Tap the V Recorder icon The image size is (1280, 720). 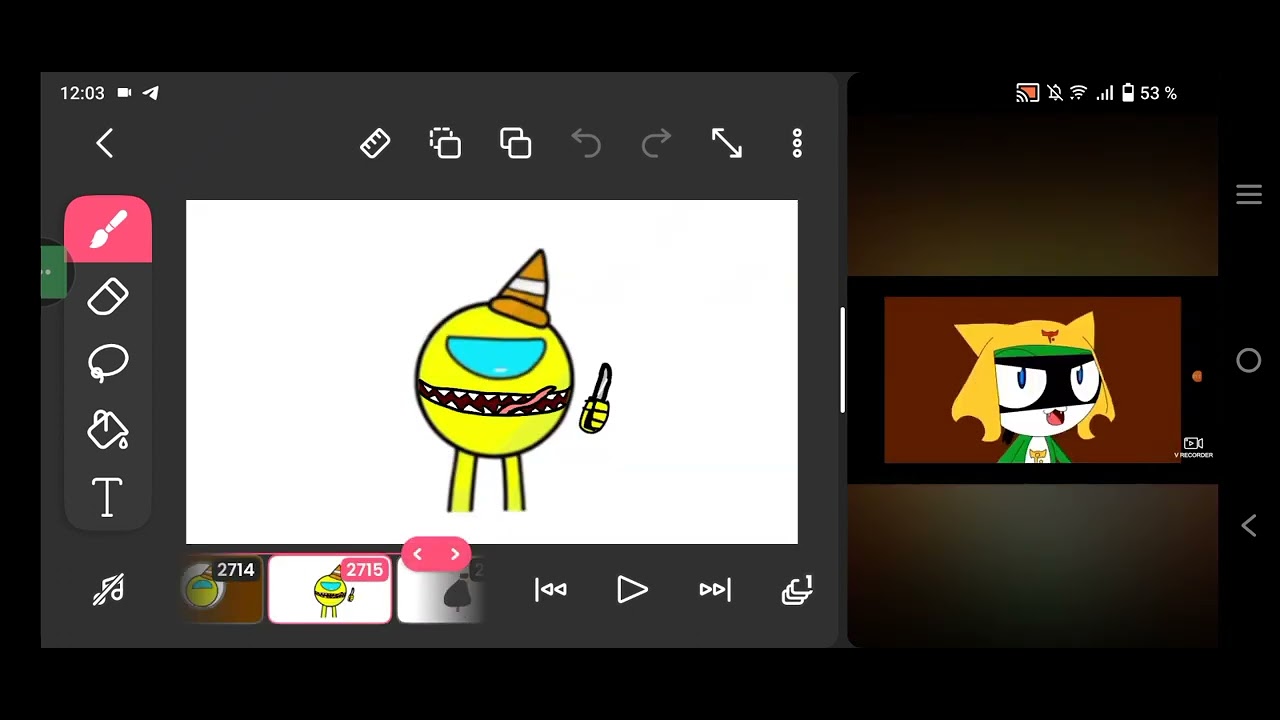[1193, 447]
